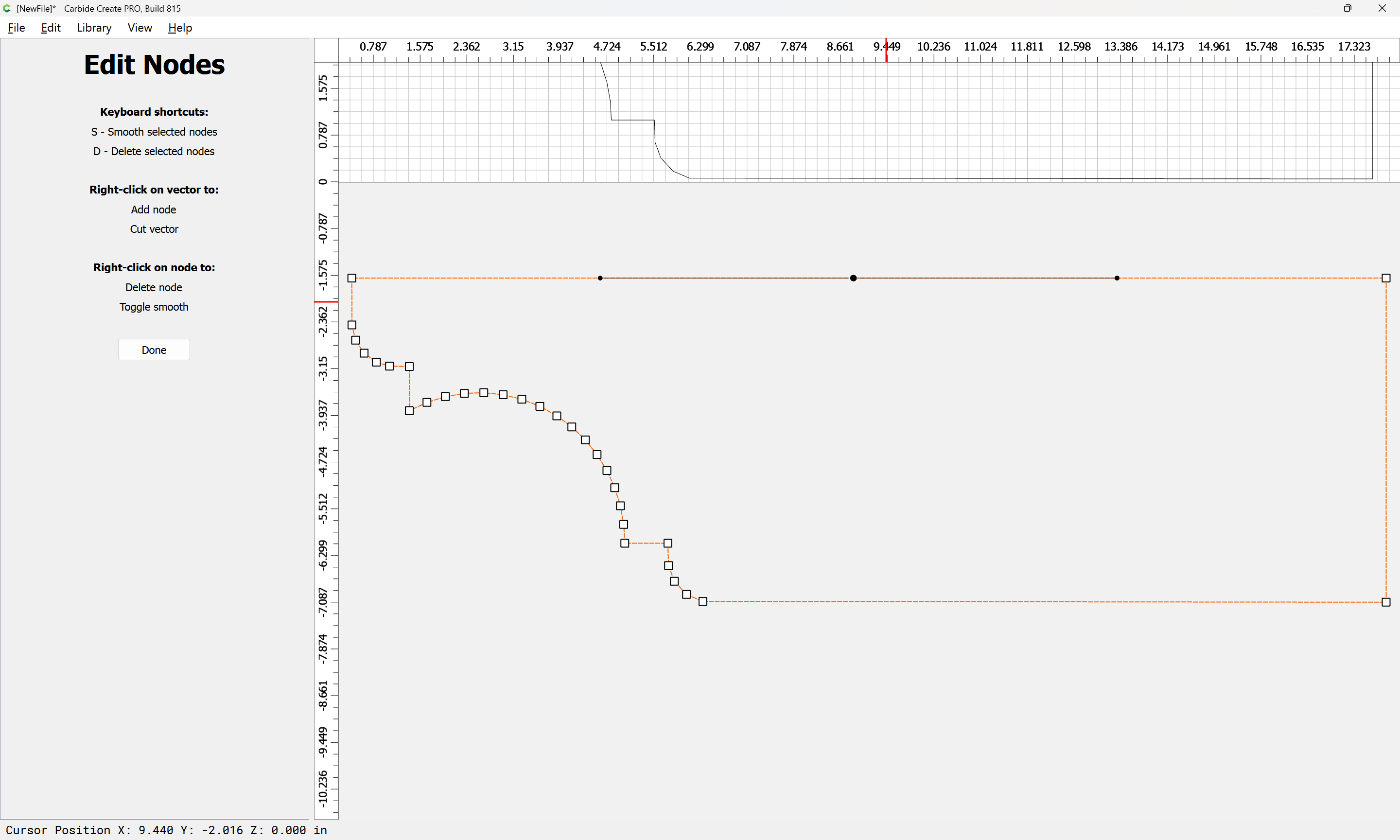Click the 'Cut vector' text
This screenshot has height=840, width=1400.
[x=154, y=229]
